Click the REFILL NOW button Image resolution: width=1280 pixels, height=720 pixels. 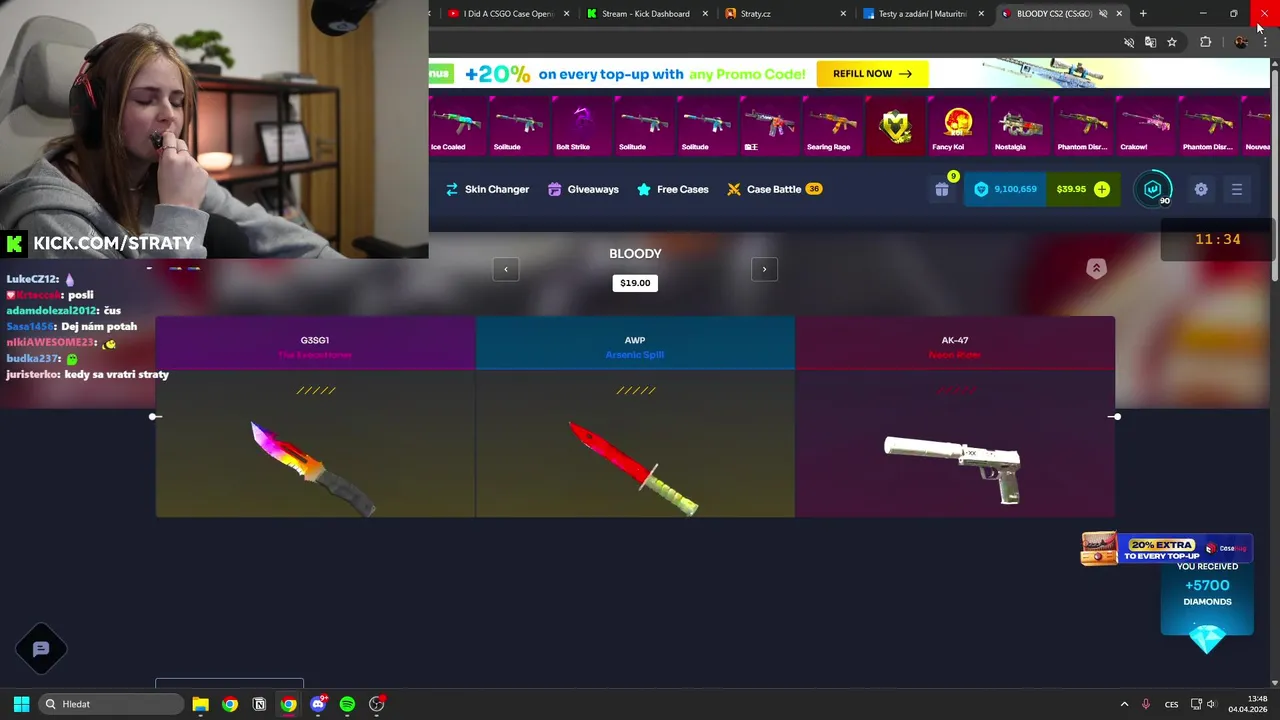872,74
